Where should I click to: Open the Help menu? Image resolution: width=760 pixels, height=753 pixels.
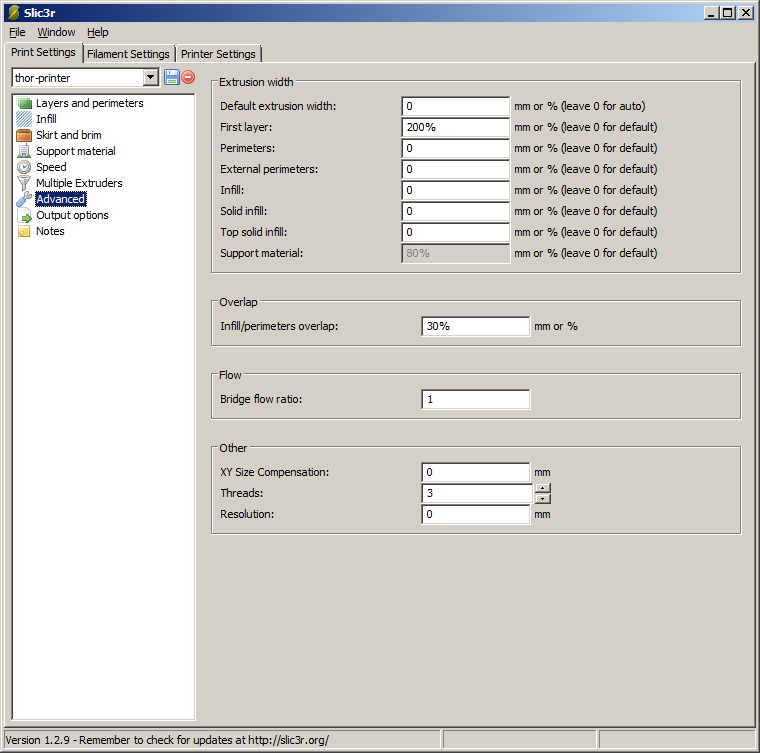pos(97,32)
